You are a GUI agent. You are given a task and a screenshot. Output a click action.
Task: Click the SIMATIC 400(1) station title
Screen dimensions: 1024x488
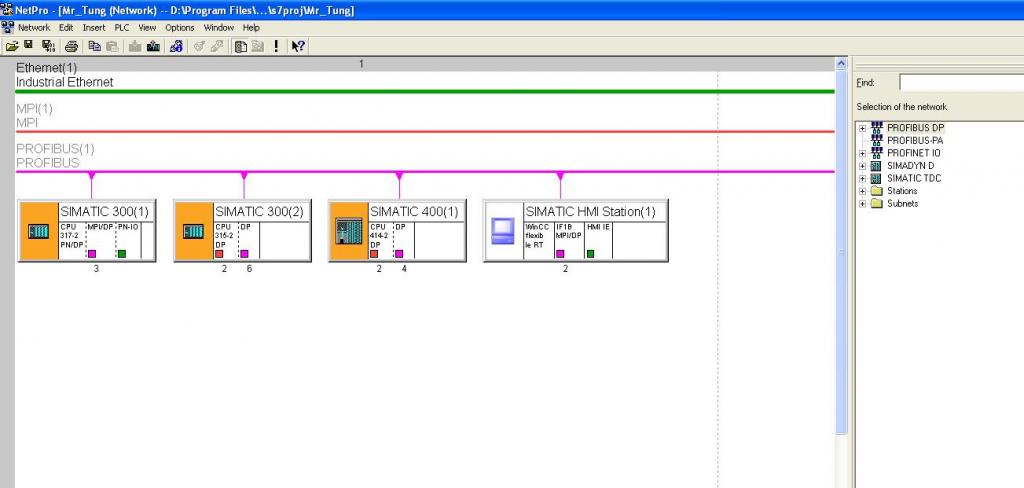coord(414,212)
